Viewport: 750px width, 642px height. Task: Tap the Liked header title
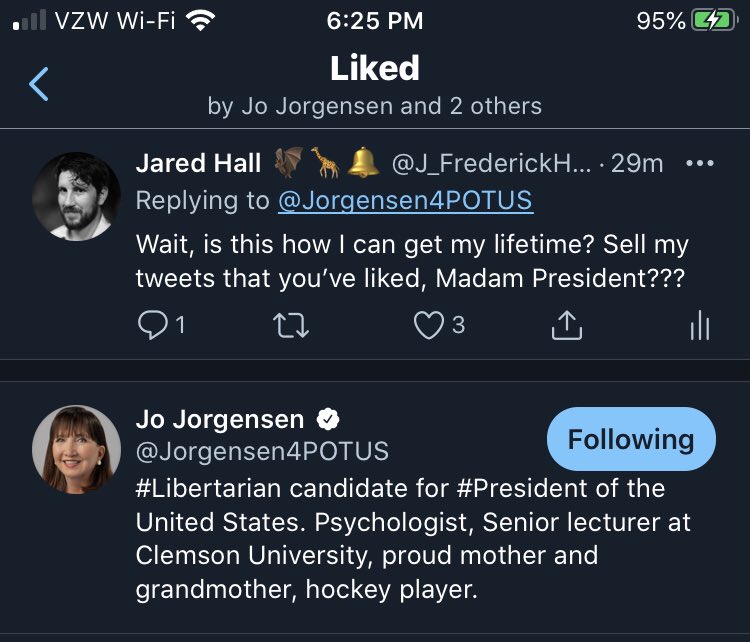[375, 68]
